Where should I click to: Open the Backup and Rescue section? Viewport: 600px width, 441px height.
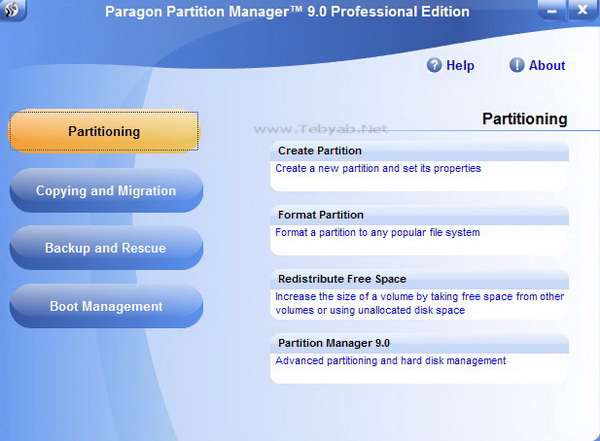coord(106,248)
